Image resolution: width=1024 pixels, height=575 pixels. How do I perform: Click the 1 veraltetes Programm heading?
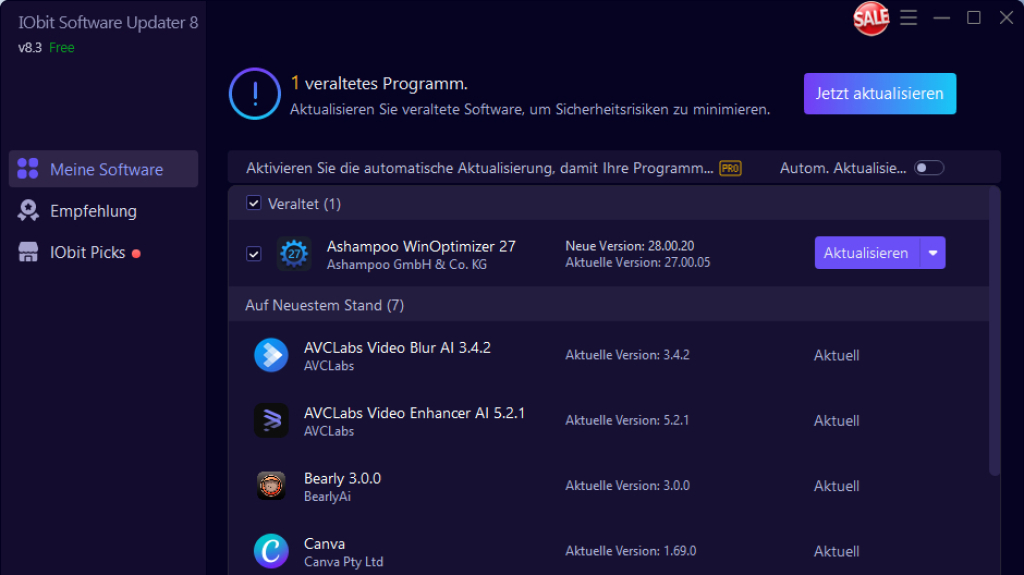click(379, 84)
